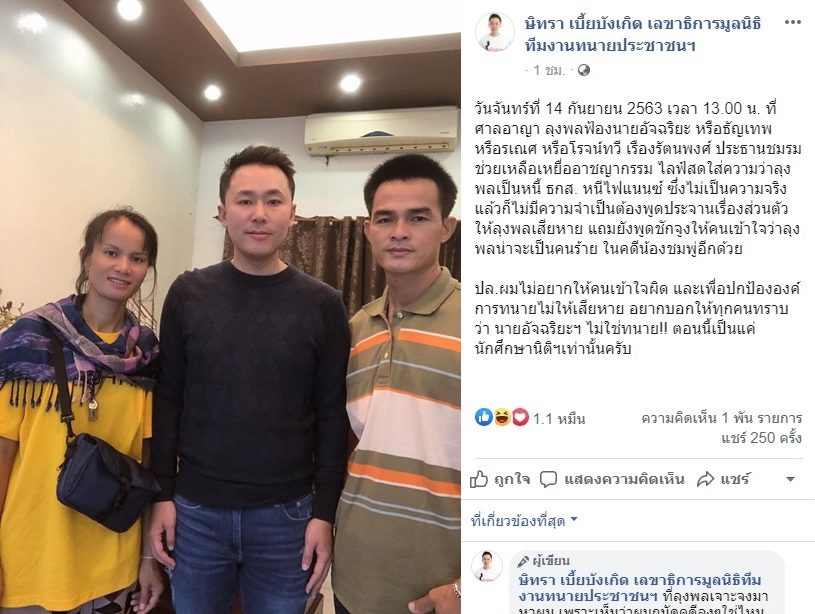Image resolution: width=815 pixels, height=614 pixels.
Task: Open the ความคิดเห็น 1 พัน รายการ comments count
Action: (722, 418)
